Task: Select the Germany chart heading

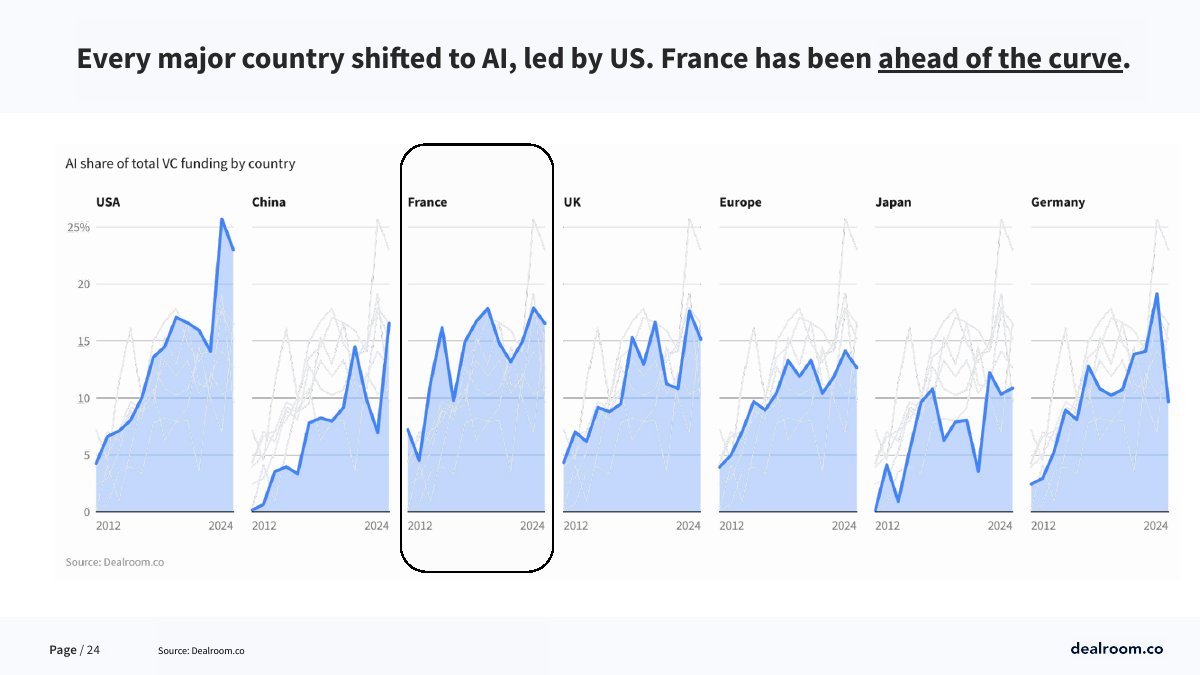Action: pos(1058,202)
